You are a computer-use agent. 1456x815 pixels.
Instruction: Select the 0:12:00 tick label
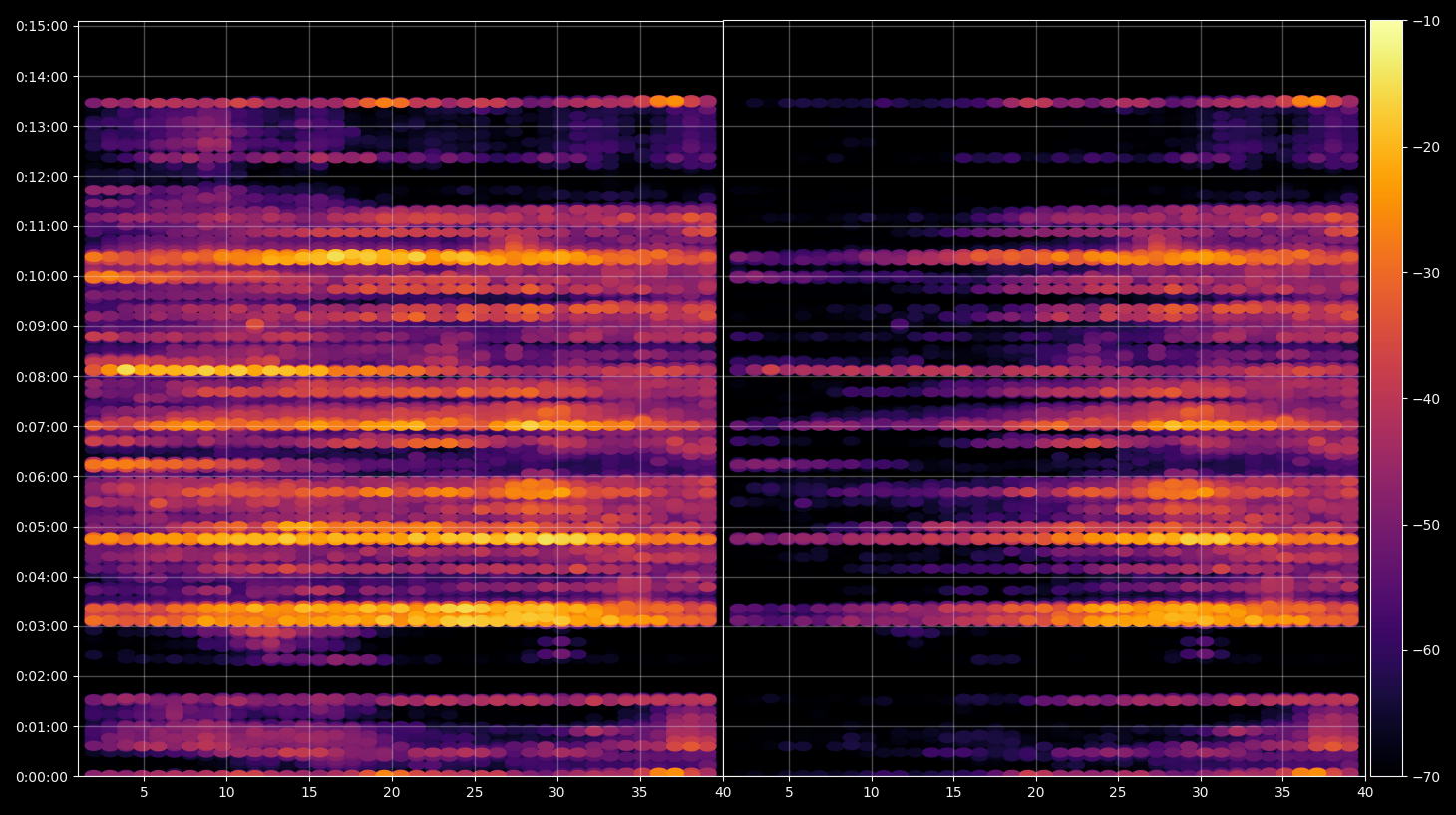[42, 177]
